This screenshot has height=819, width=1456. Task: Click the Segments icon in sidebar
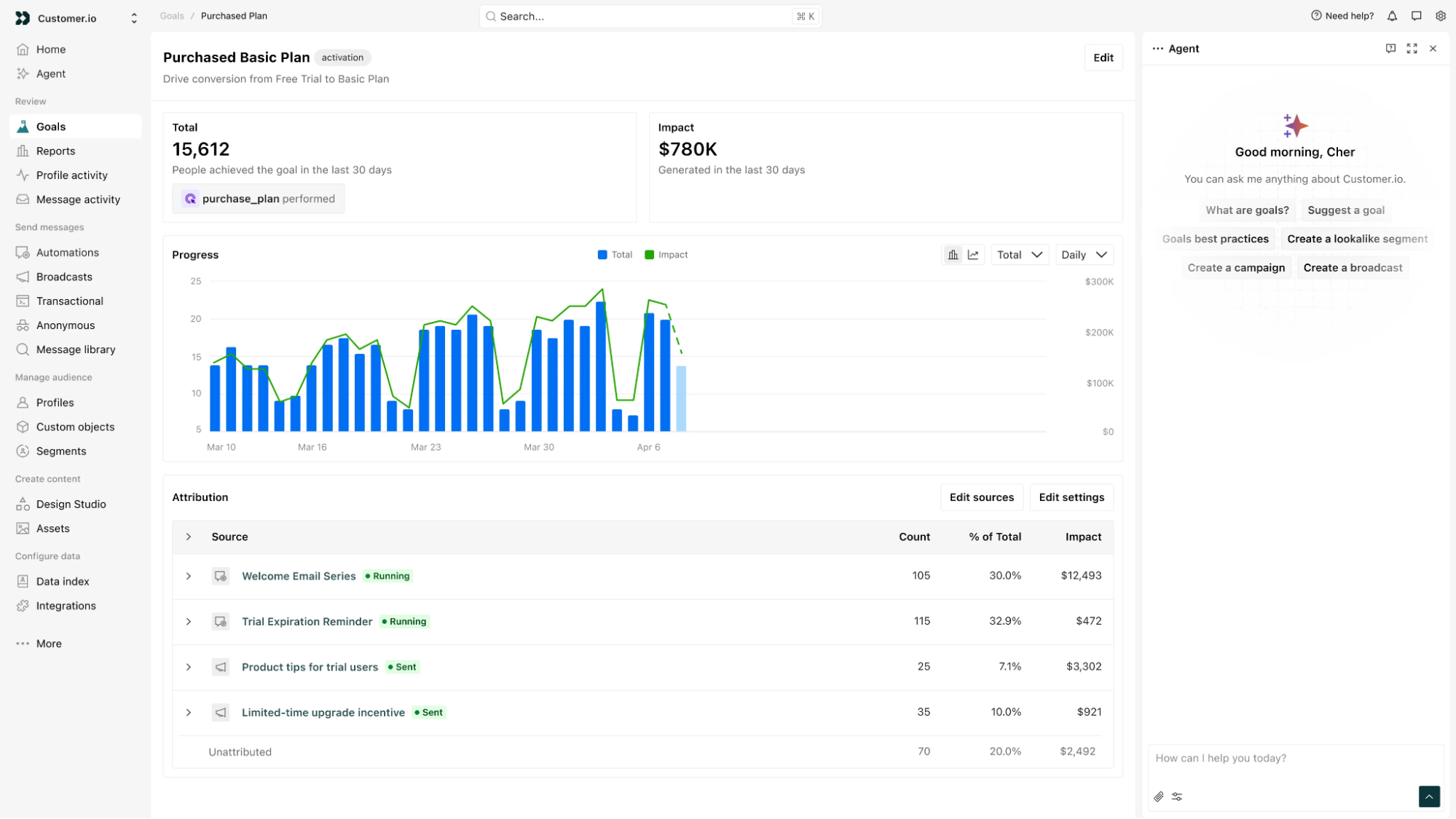tap(23, 451)
